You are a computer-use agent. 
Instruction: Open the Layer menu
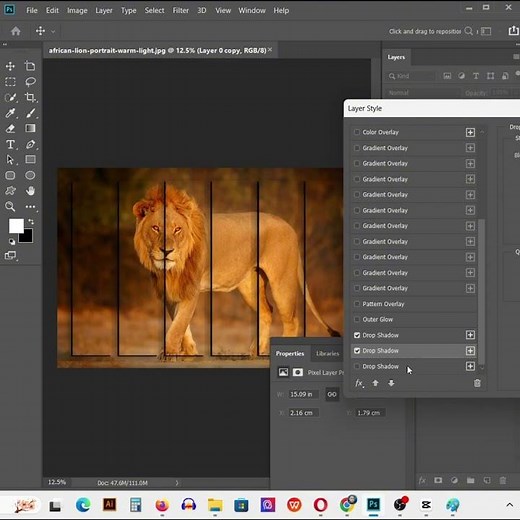[104, 10]
